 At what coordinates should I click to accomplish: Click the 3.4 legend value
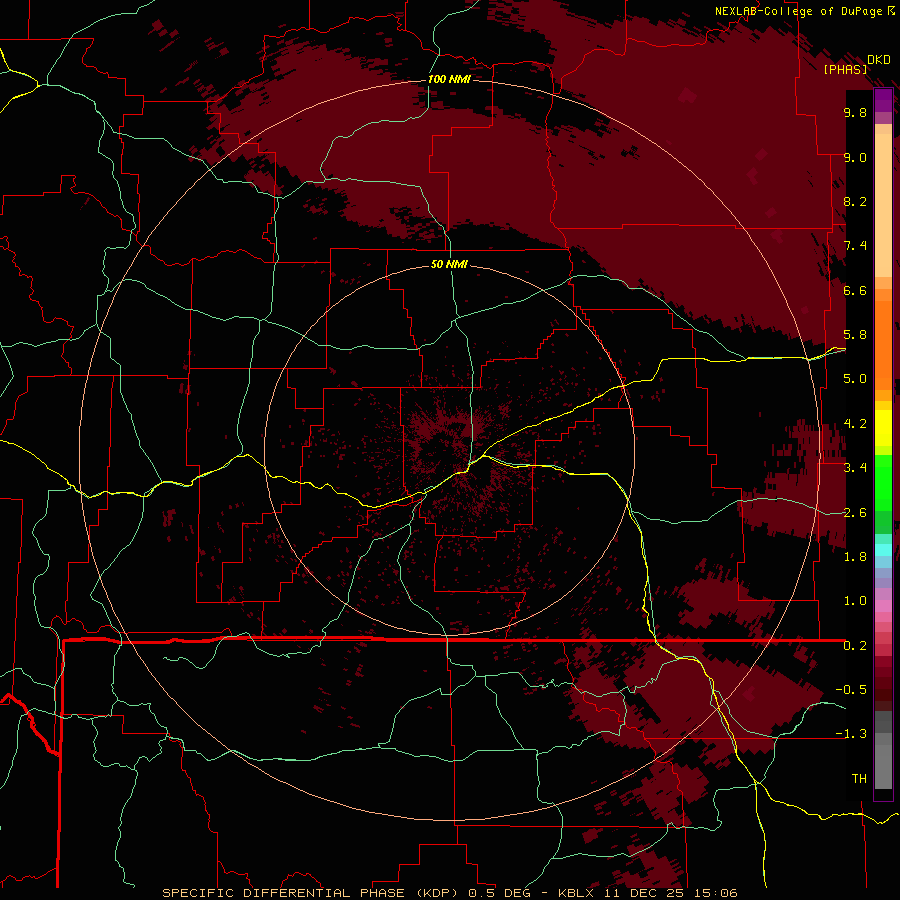click(x=855, y=468)
